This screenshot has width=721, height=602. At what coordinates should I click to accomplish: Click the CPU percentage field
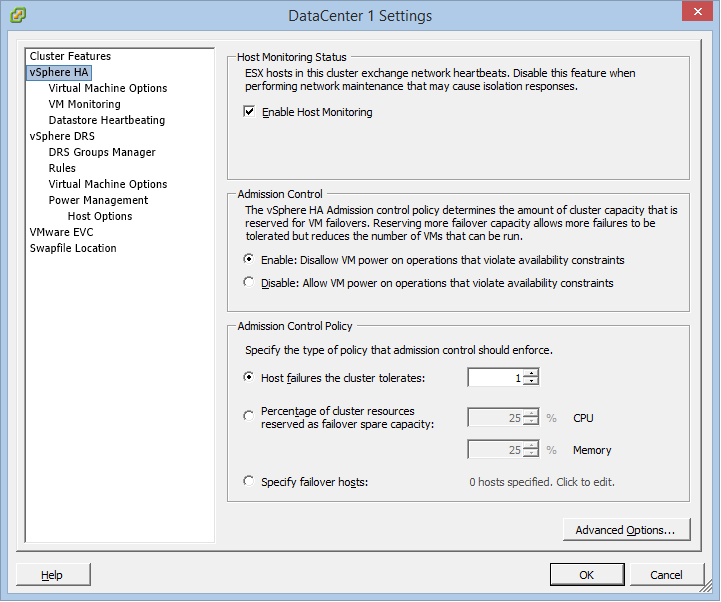click(496, 418)
